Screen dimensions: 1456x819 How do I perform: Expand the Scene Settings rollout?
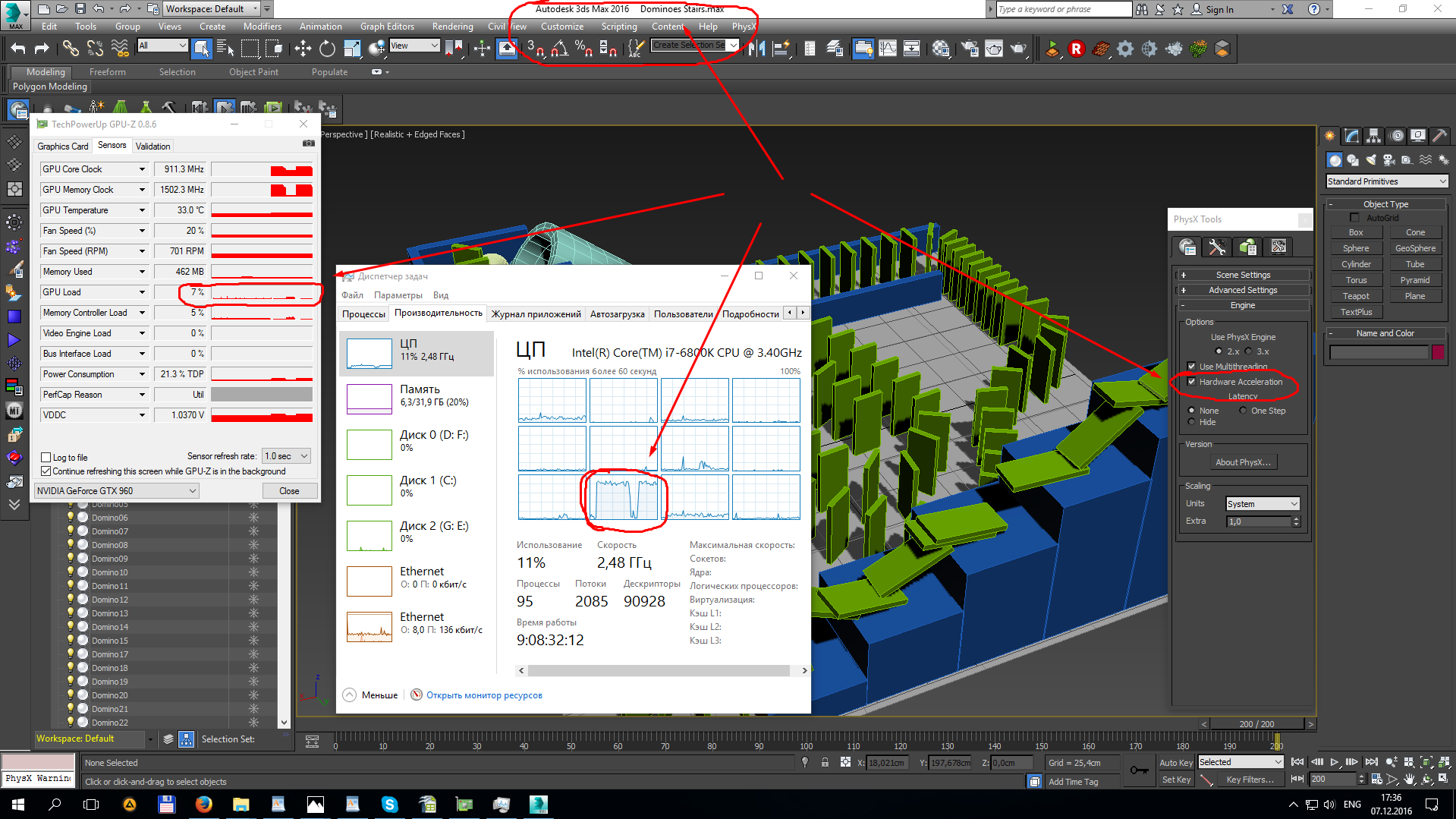click(x=1244, y=275)
